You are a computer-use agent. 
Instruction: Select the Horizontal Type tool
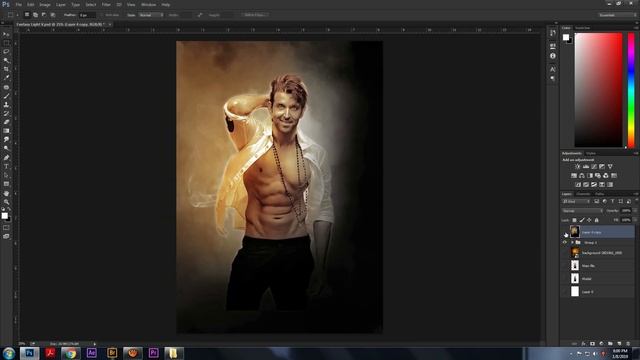point(6,167)
